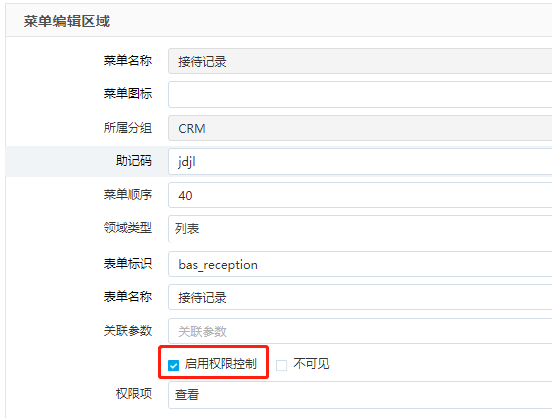The width and height of the screenshot is (552, 418).
Task: Click the 菜单顺序 label text
Action: click(128, 194)
